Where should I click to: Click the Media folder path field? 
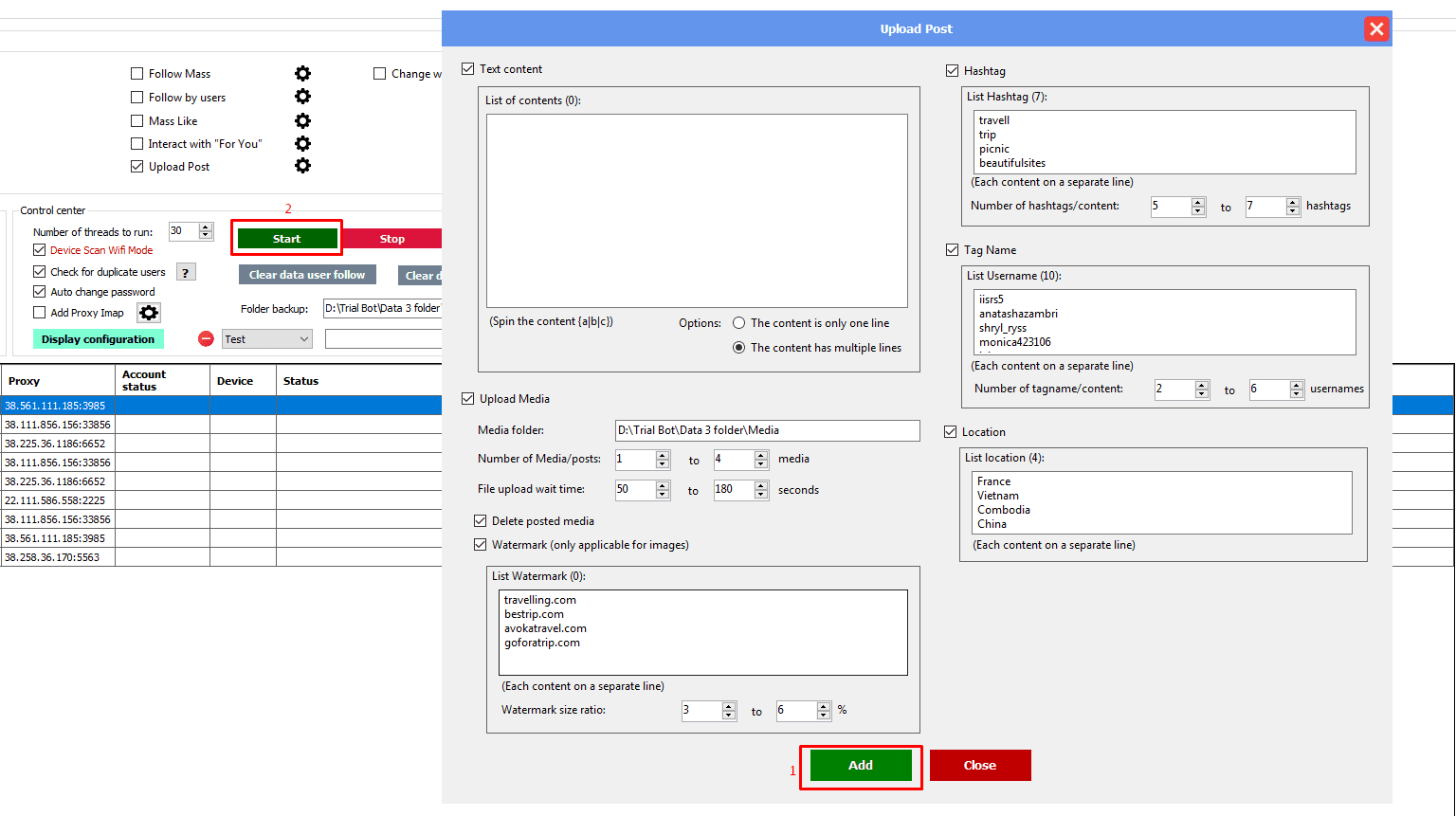pos(767,430)
